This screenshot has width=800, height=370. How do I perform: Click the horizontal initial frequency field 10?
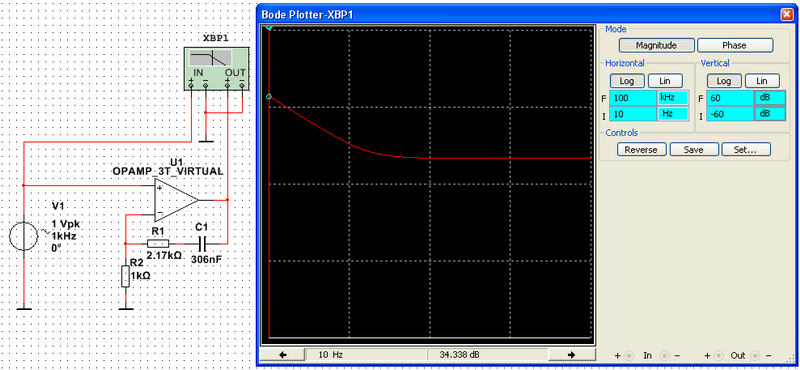[633, 114]
